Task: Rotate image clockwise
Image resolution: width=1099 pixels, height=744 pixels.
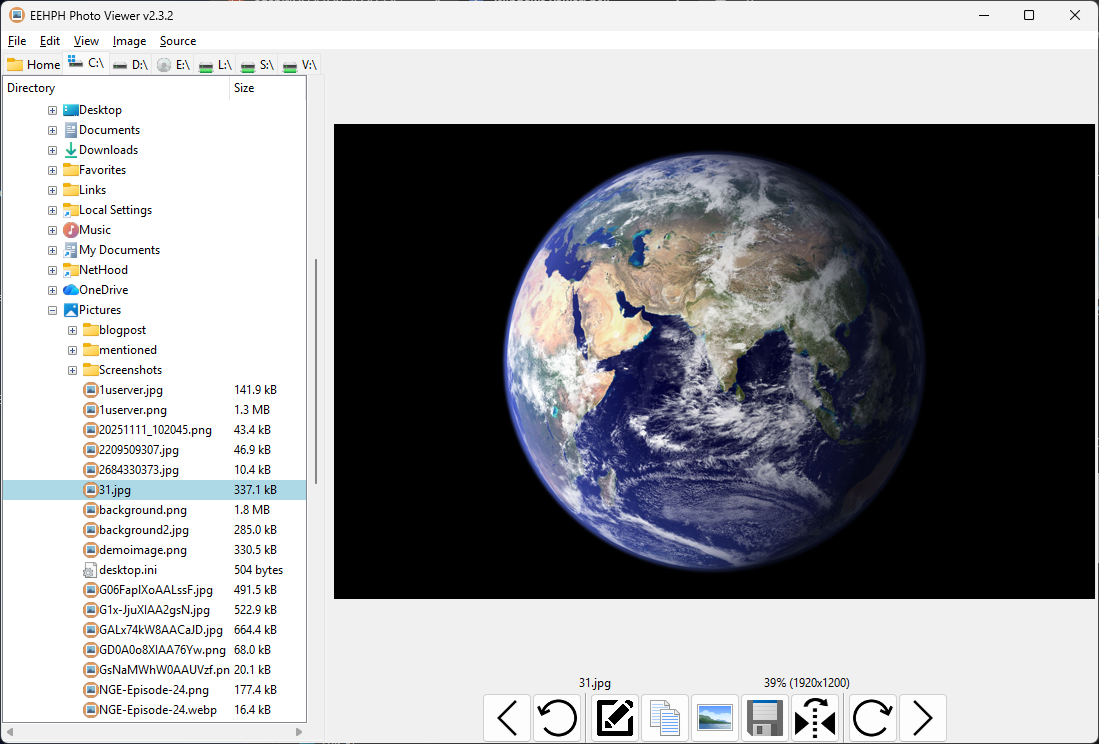Action: click(x=873, y=718)
